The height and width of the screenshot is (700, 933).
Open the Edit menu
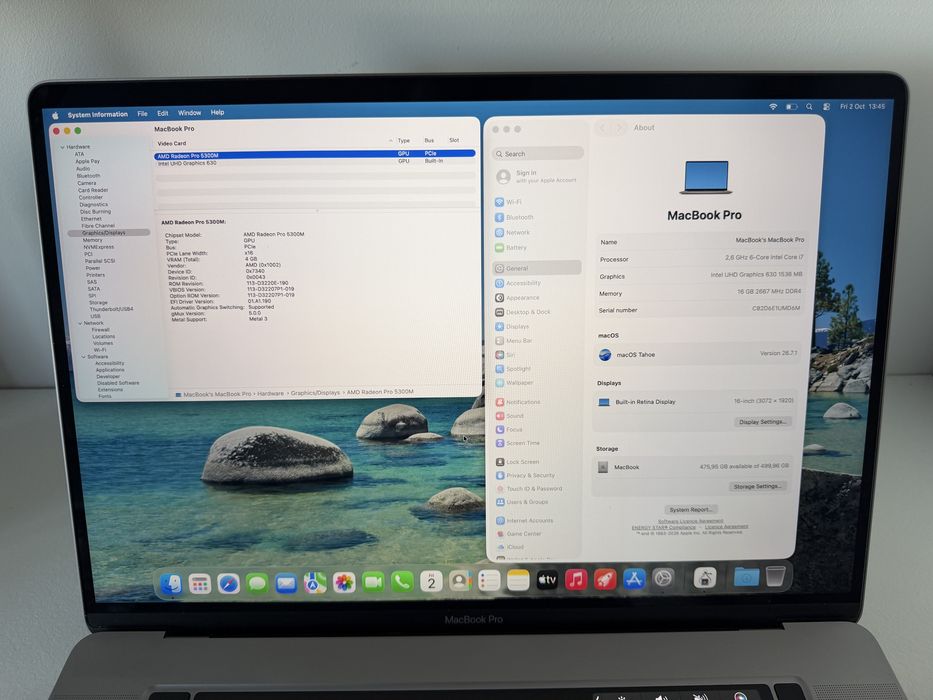(x=162, y=113)
